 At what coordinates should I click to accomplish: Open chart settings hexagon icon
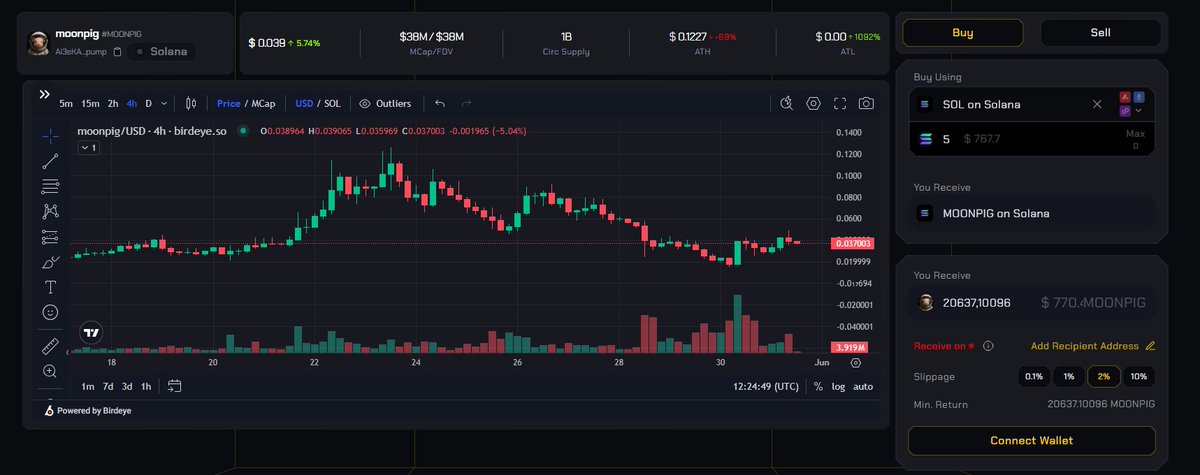814,103
